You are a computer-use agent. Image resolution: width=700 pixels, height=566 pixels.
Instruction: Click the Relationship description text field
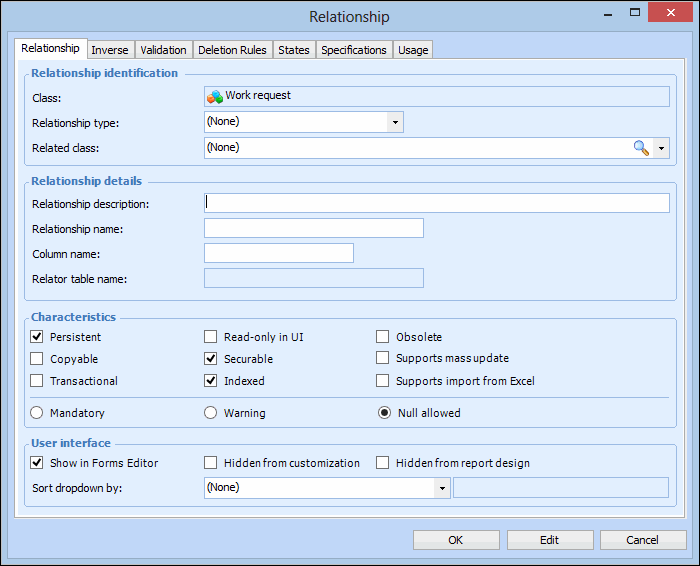tap(436, 203)
